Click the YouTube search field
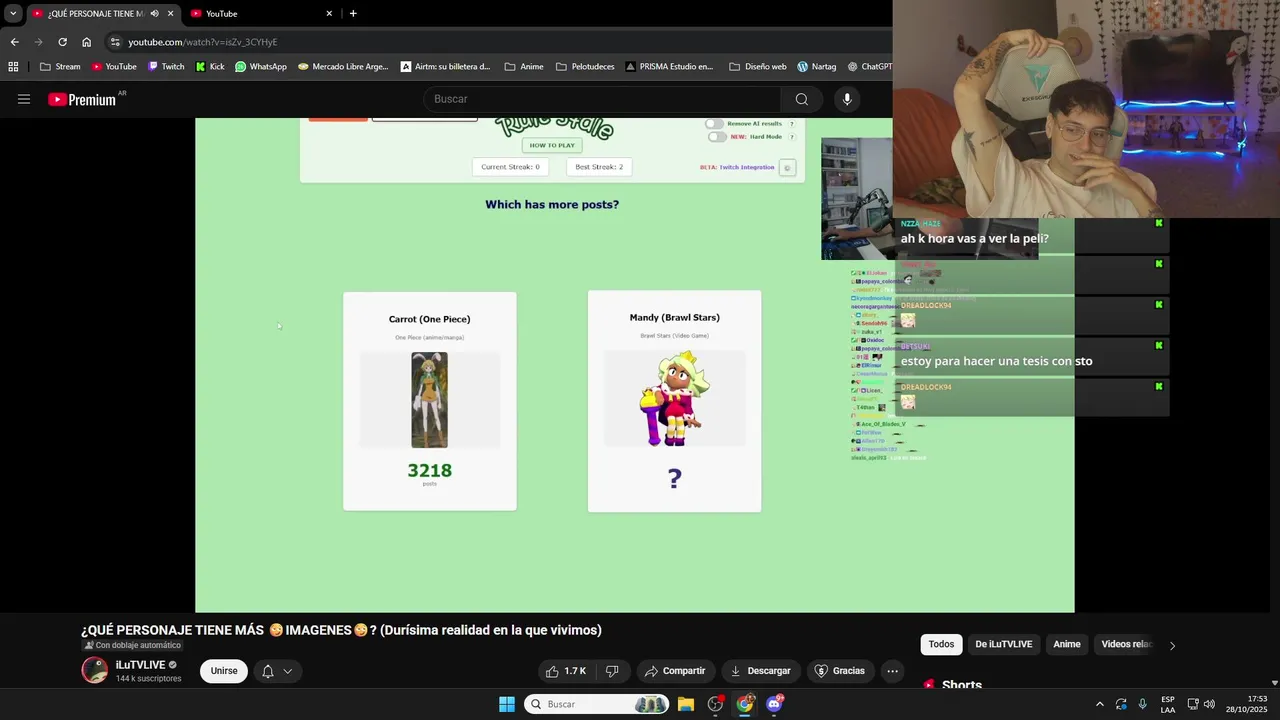This screenshot has height=720, width=1280. tap(603, 99)
